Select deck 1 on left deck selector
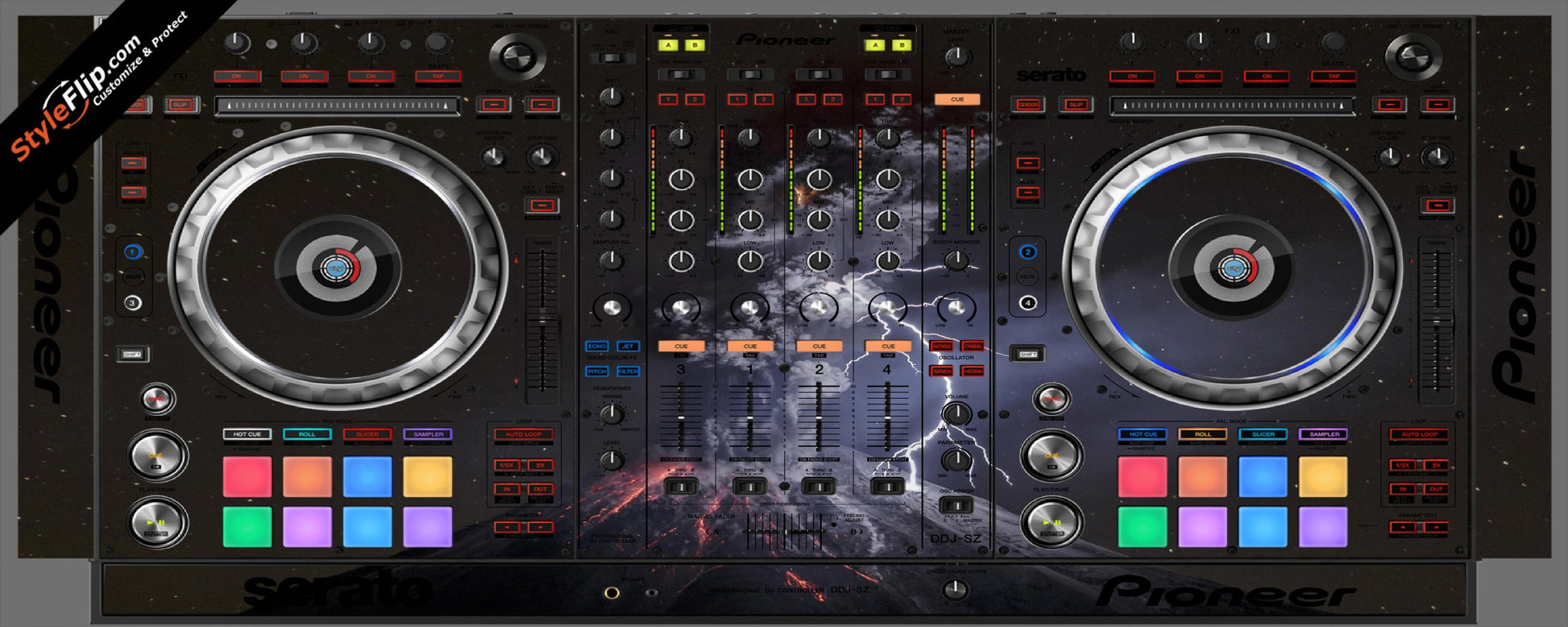 [x=133, y=252]
